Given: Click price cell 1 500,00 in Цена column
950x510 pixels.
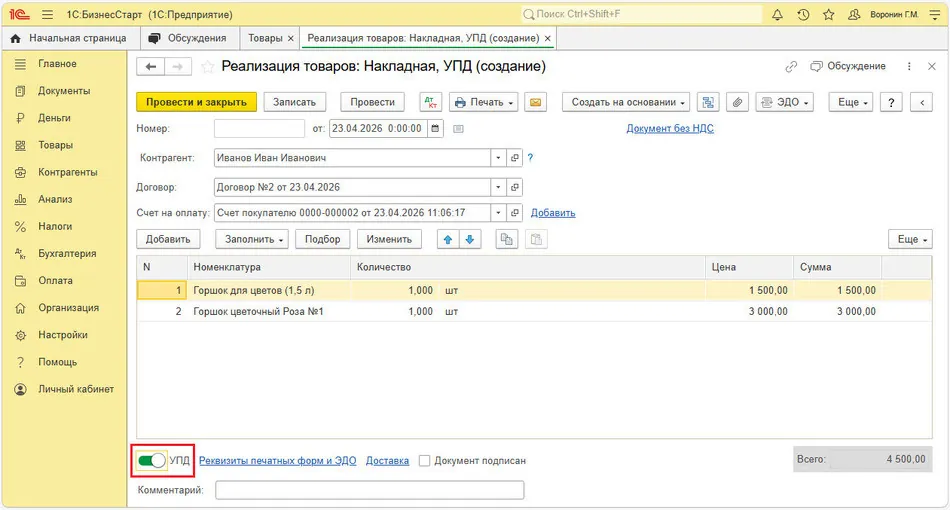Looking at the screenshot, I should (x=749, y=290).
